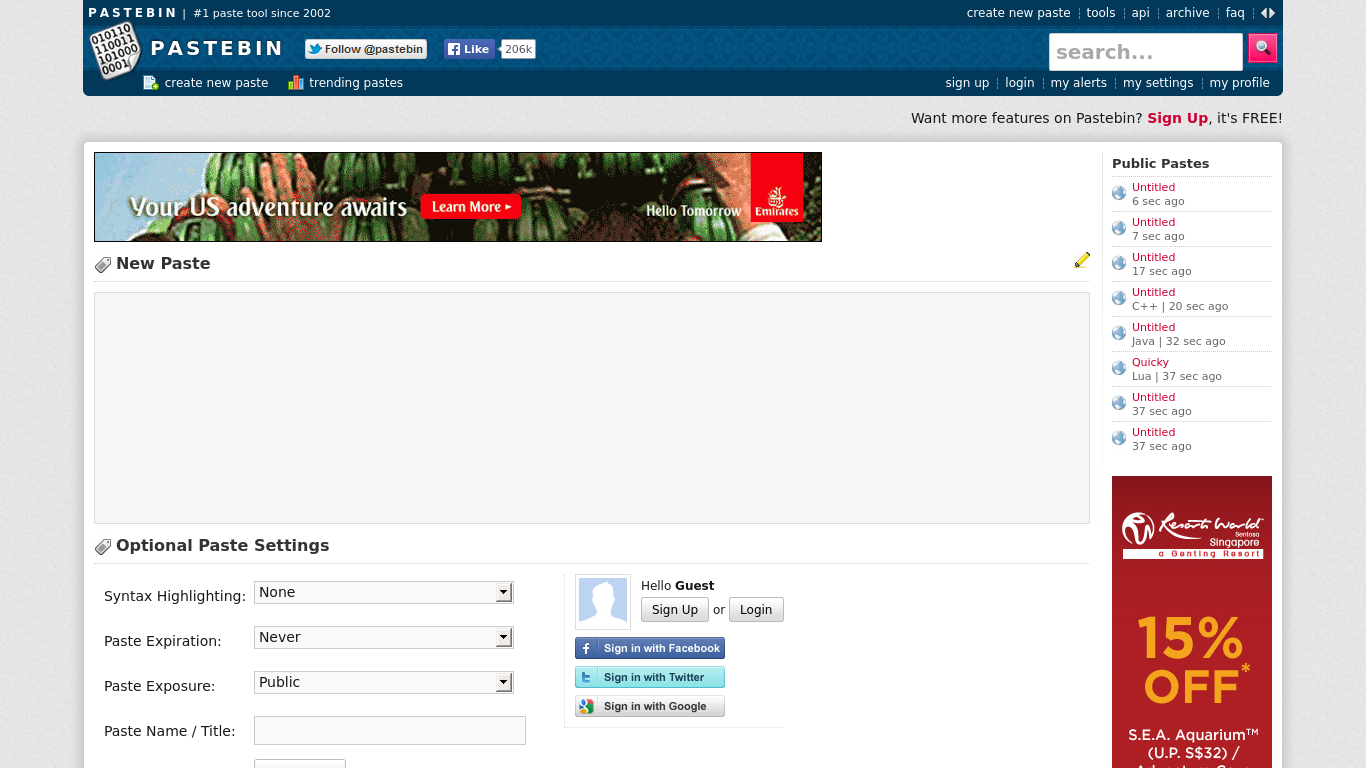This screenshot has height=768, width=1366.
Task: Sign in with Facebook
Action: coord(650,648)
